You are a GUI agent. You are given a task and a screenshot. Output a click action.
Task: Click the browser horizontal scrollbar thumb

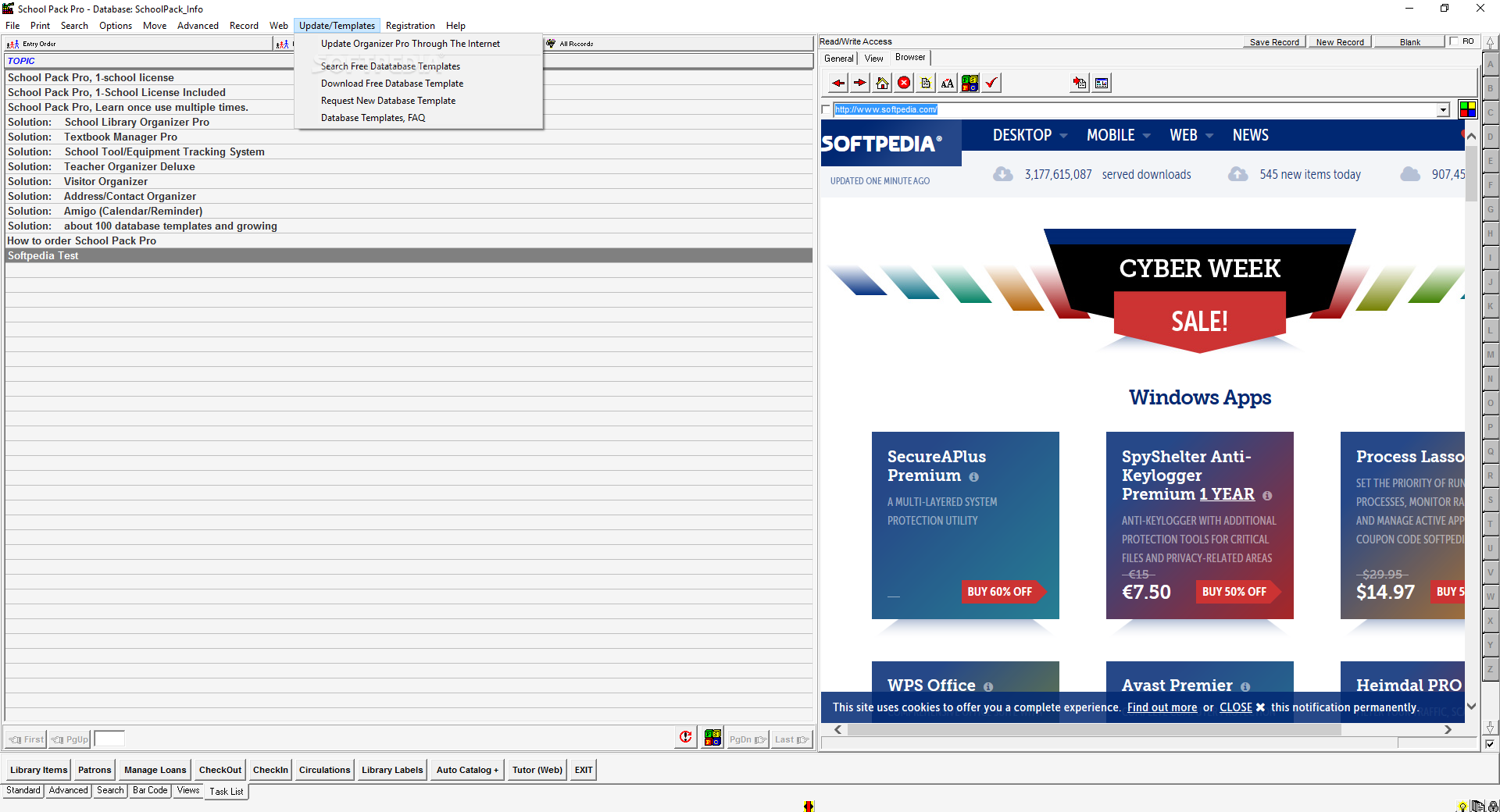[x=1094, y=729]
